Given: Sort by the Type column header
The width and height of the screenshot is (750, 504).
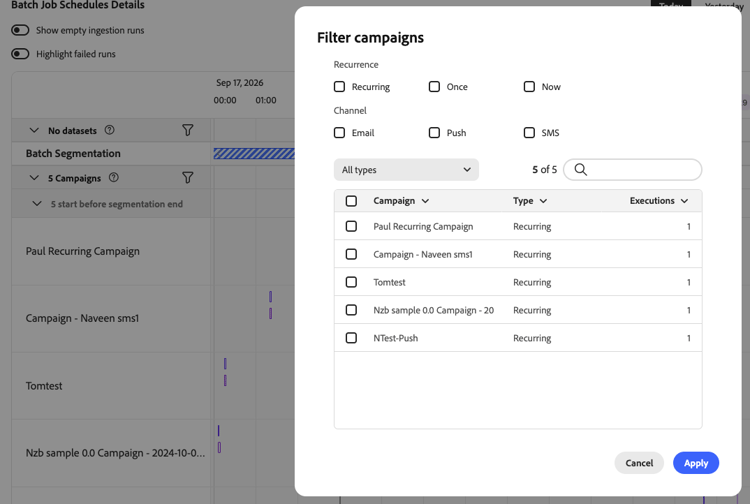Looking at the screenshot, I should (529, 201).
